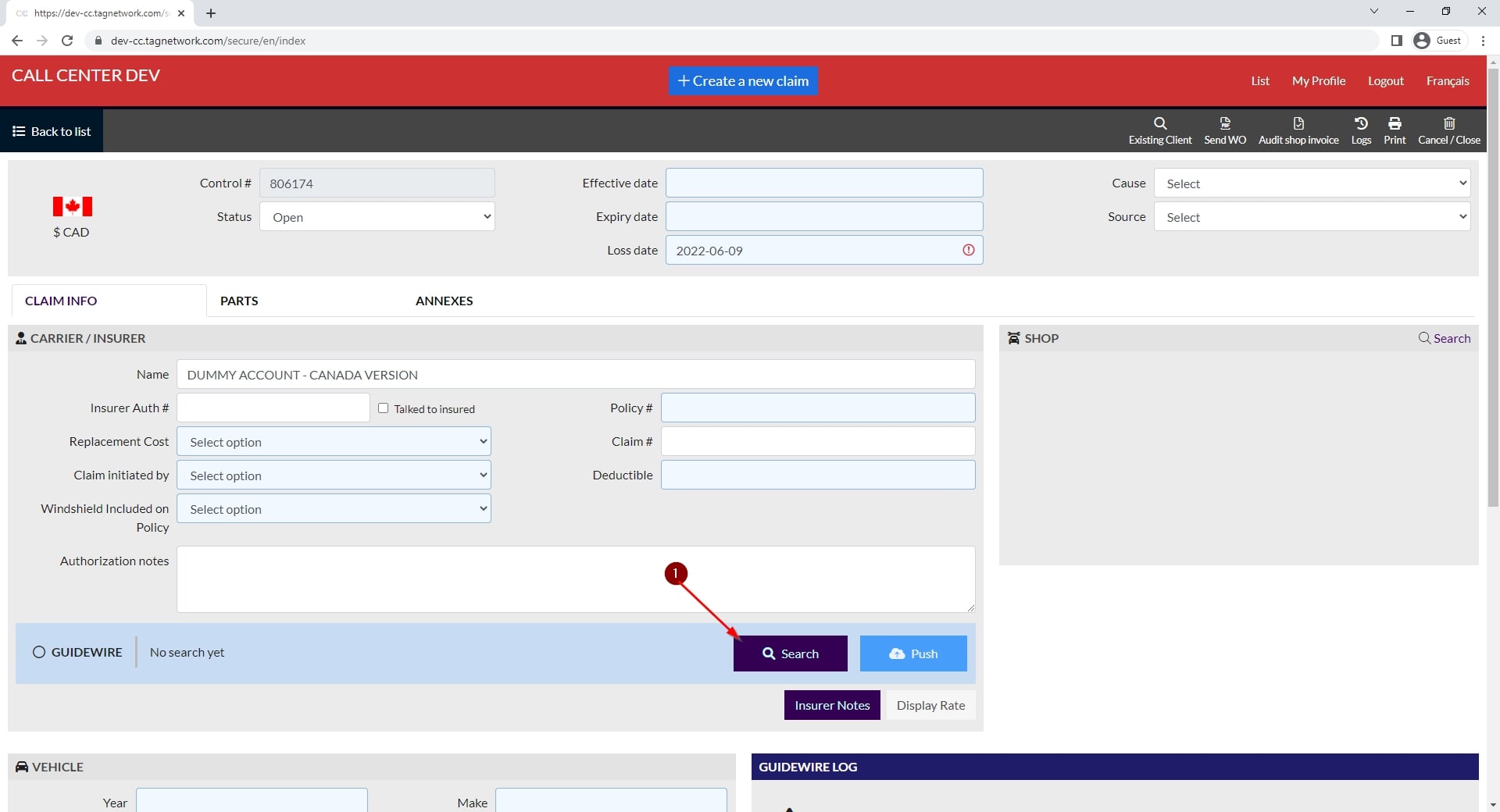Click the Search link in Shop panel
1500x812 pixels.
(1445, 338)
